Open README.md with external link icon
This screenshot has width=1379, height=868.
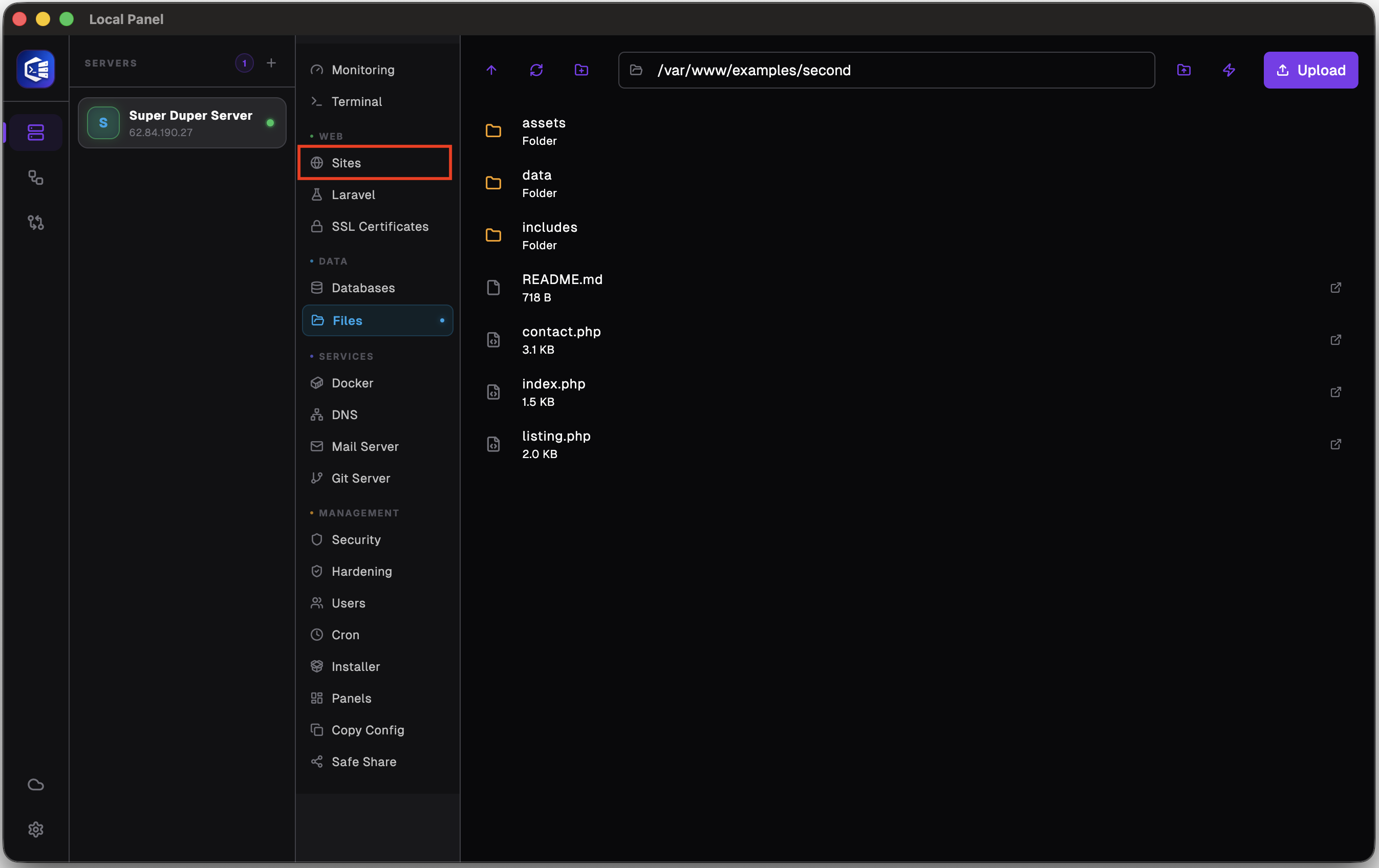coord(1336,288)
